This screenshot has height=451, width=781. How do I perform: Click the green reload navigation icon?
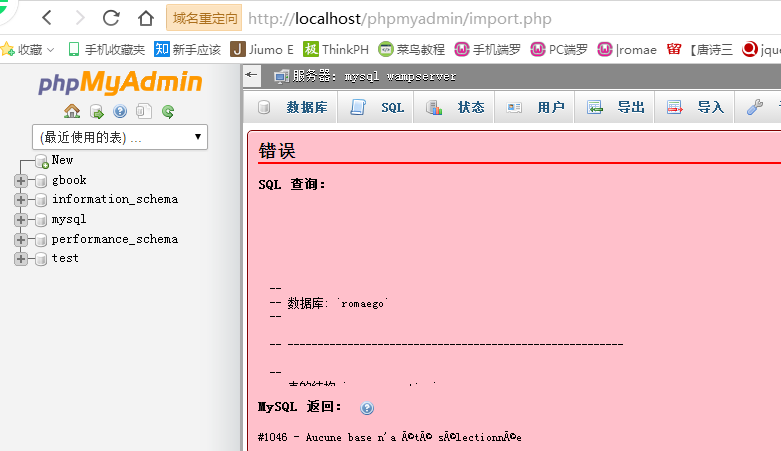pos(168,111)
